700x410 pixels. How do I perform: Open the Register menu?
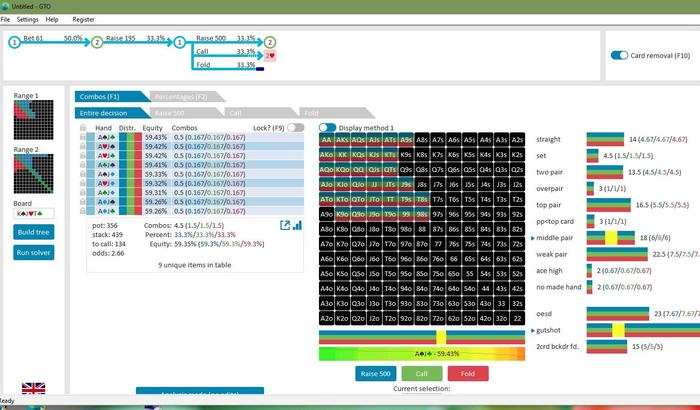[x=83, y=19]
